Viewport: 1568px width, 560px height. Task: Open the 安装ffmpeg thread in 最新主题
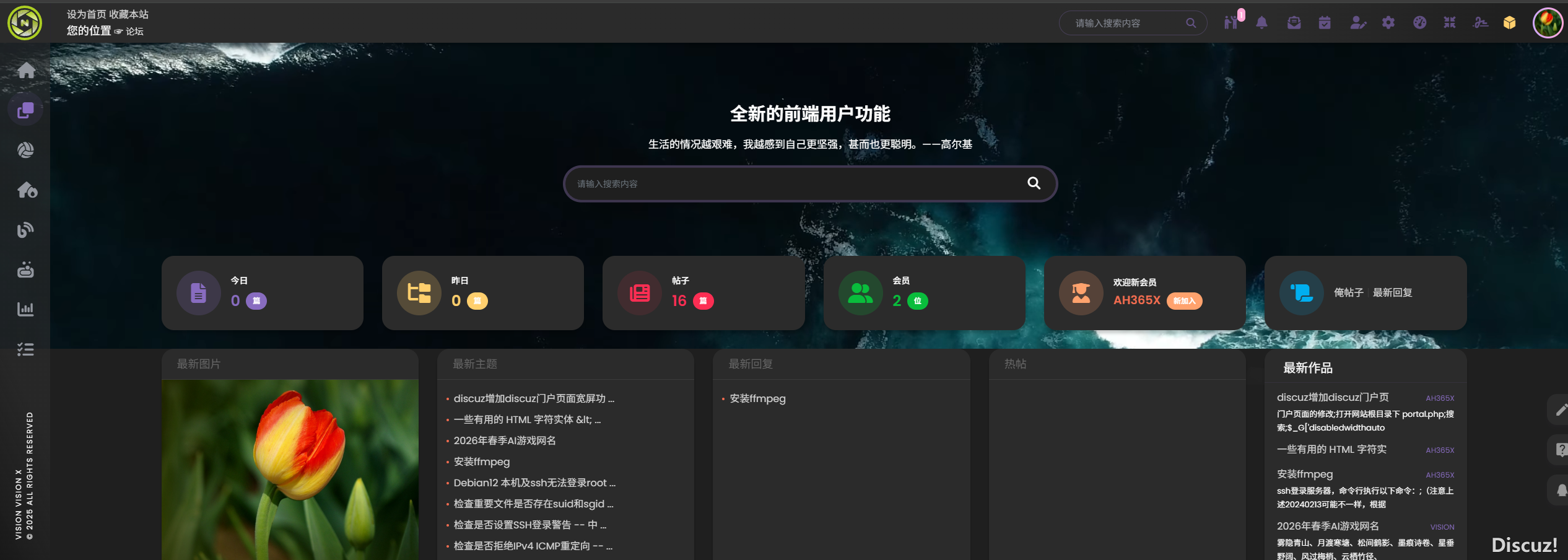(x=481, y=462)
